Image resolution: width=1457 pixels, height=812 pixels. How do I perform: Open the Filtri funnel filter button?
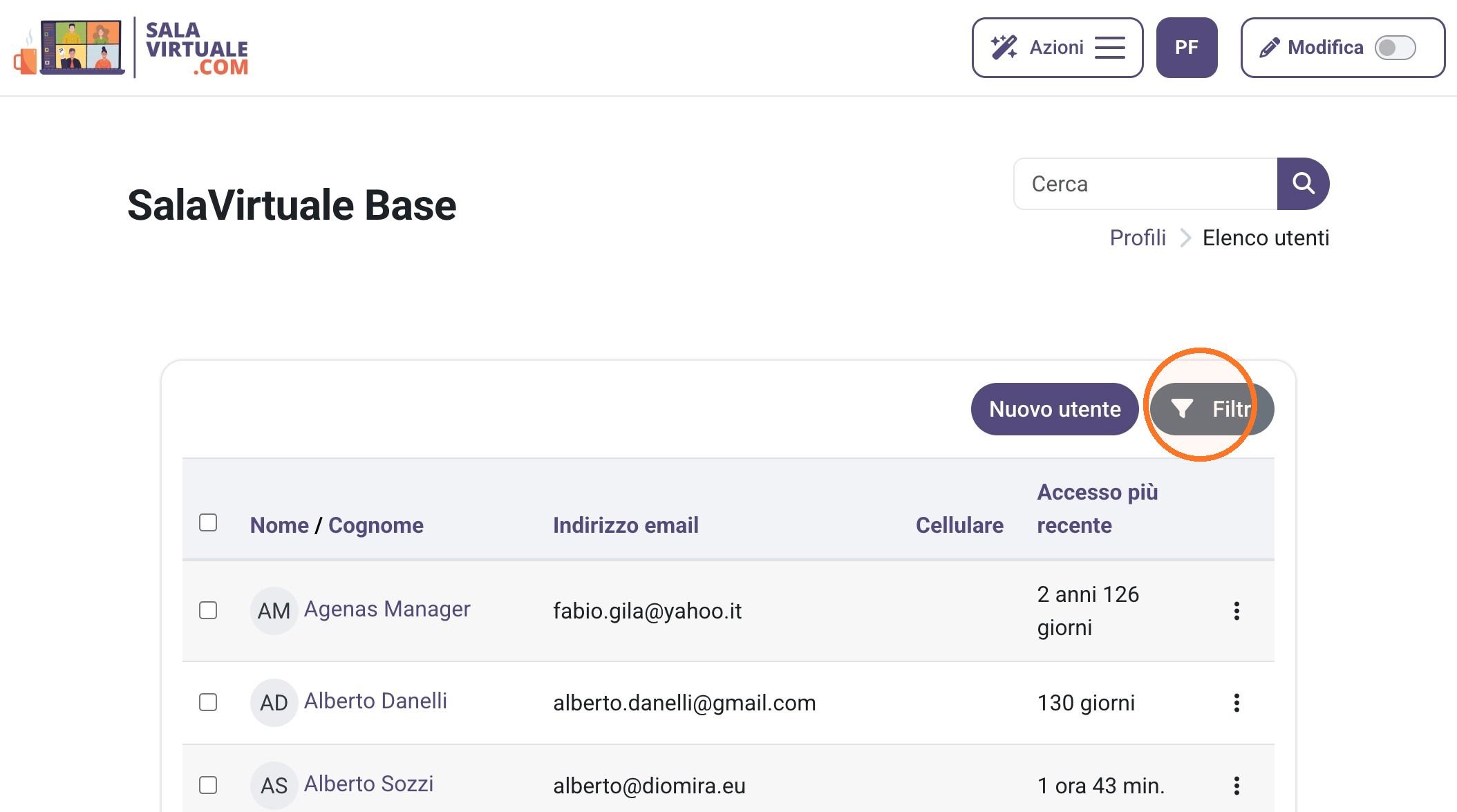pyautogui.click(x=1212, y=409)
